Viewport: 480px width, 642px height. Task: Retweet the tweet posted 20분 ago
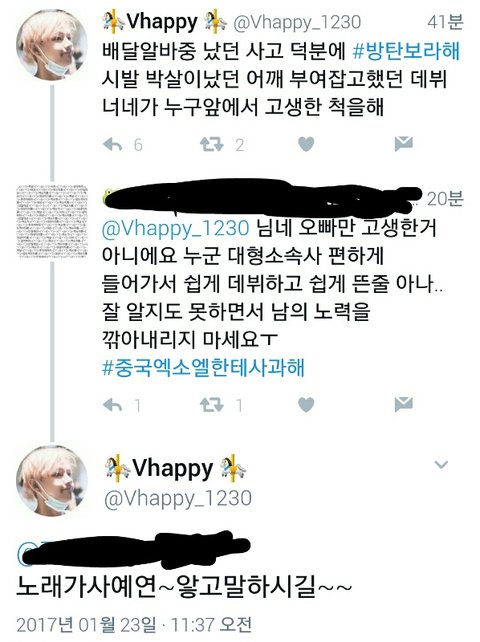click(211, 405)
